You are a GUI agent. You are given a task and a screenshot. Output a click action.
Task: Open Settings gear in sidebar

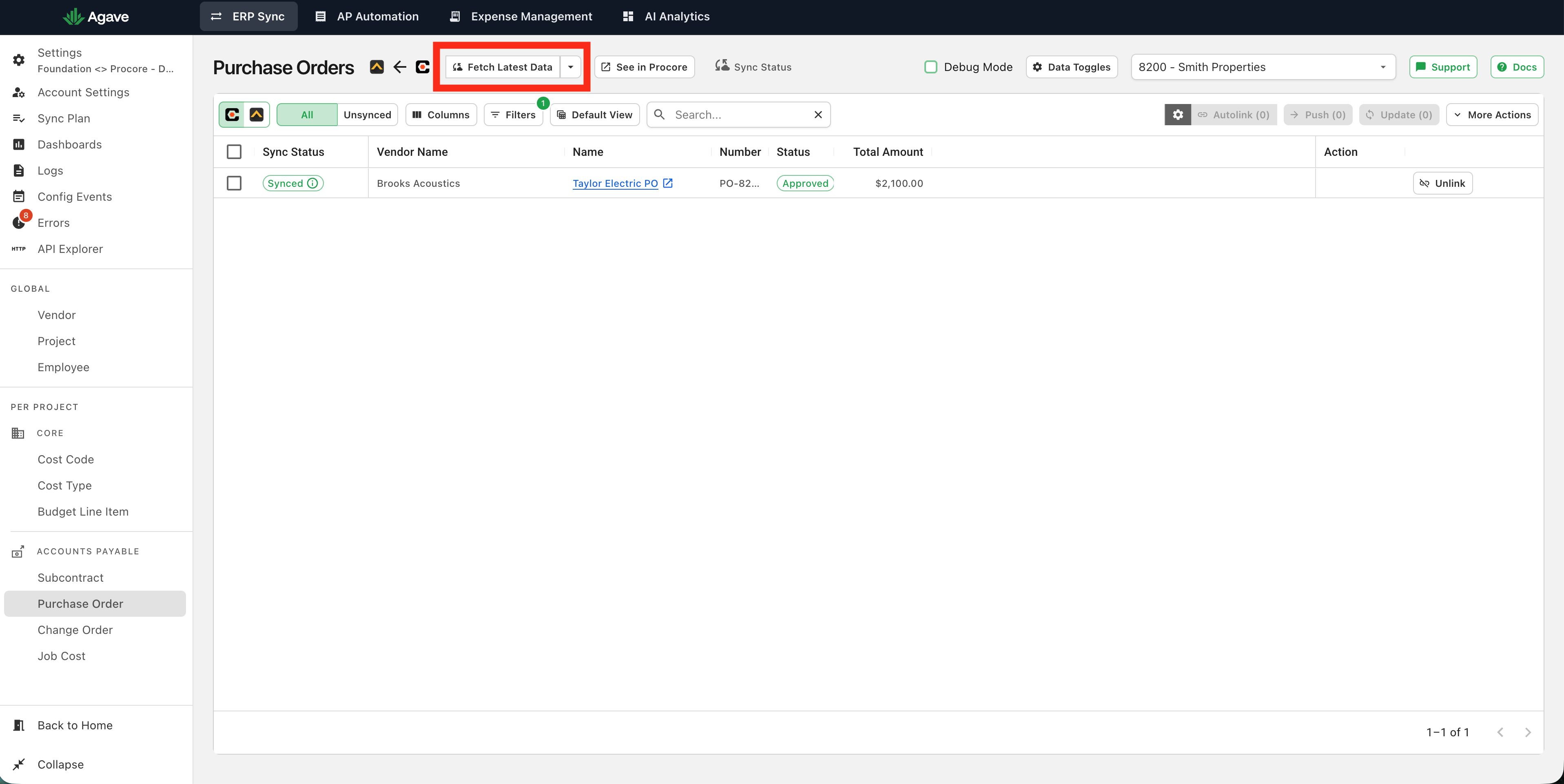(x=19, y=60)
